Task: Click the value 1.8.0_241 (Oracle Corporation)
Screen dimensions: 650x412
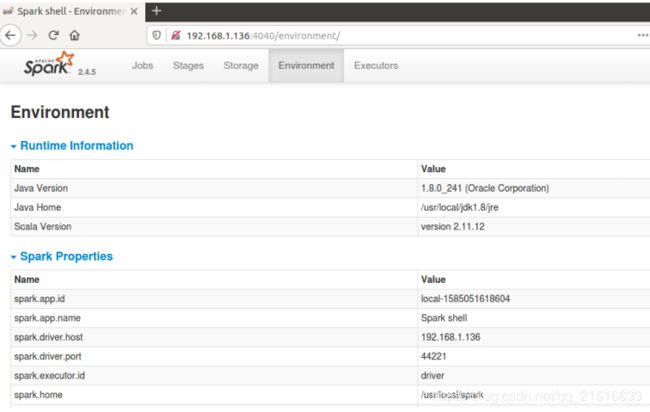Action: click(485, 188)
